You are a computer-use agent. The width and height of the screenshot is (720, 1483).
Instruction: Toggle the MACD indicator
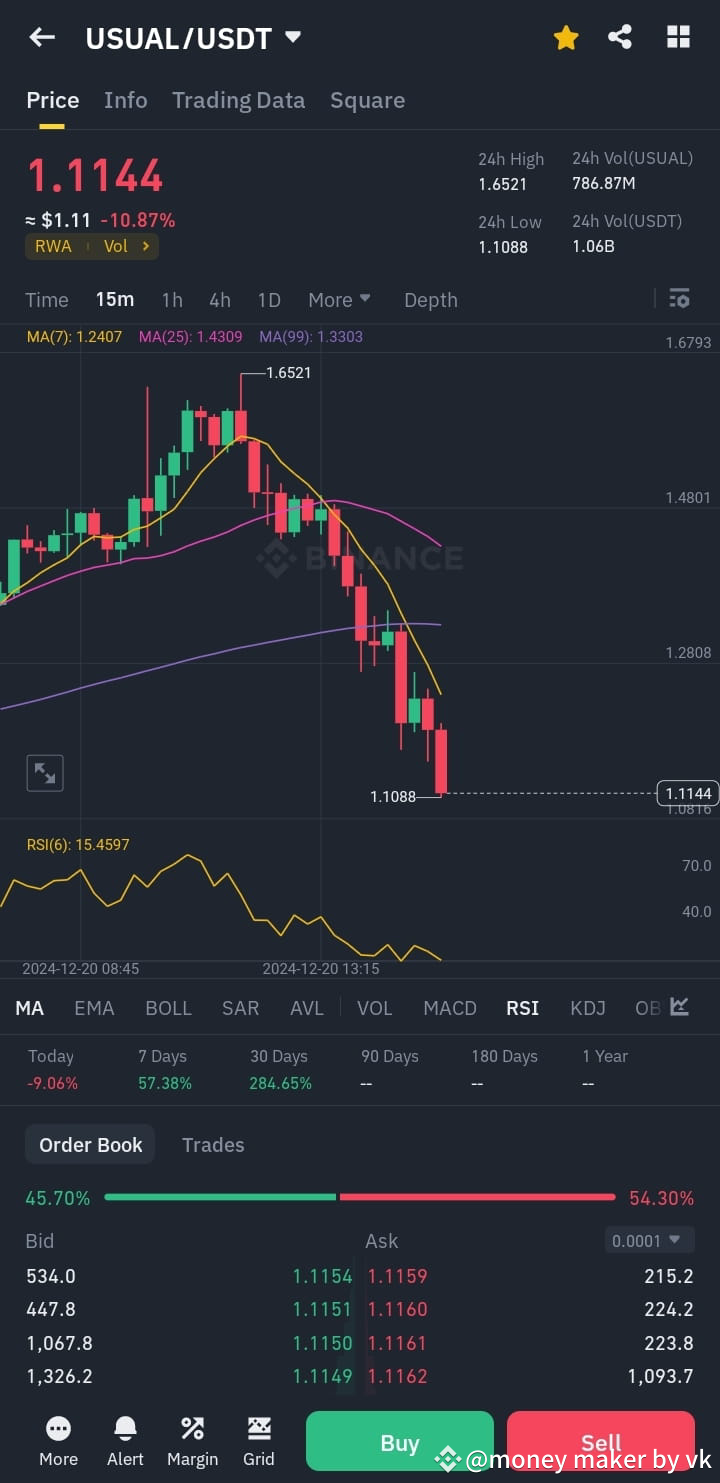(450, 1008)
